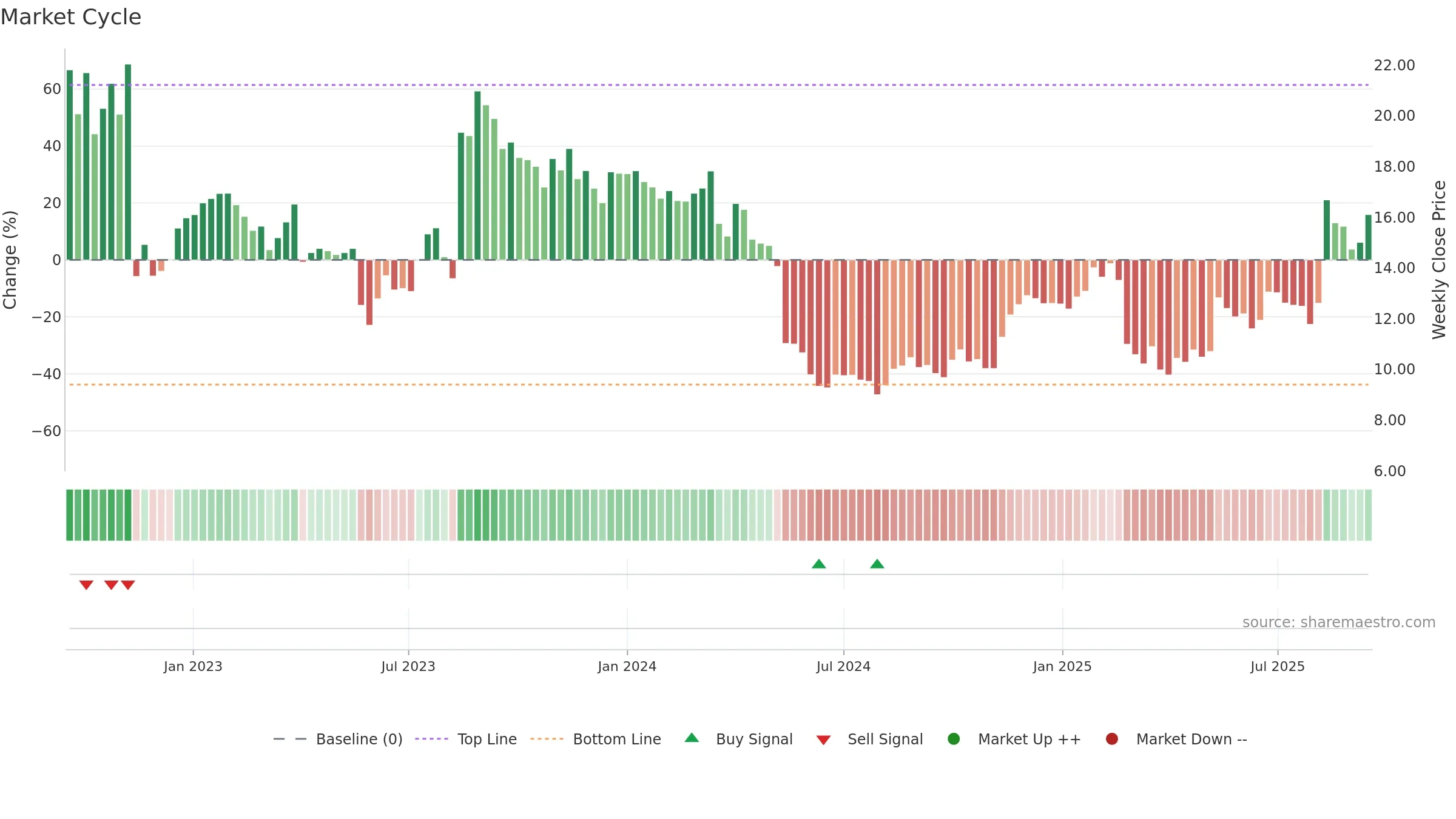Viewport: 1456px width, 819px height.
Task: Click the tallest green bar near chart start
Action: [x=128, y=162]
